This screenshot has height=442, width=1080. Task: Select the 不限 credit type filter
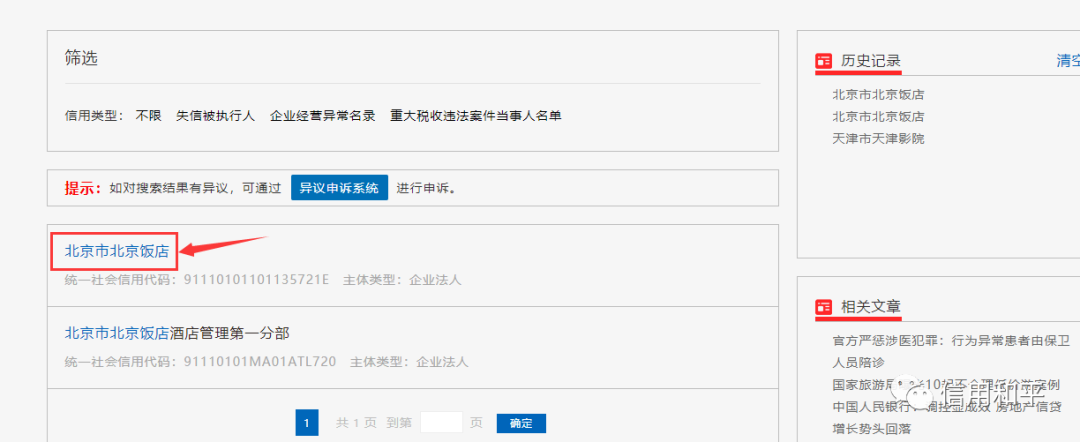pos(148,116)
